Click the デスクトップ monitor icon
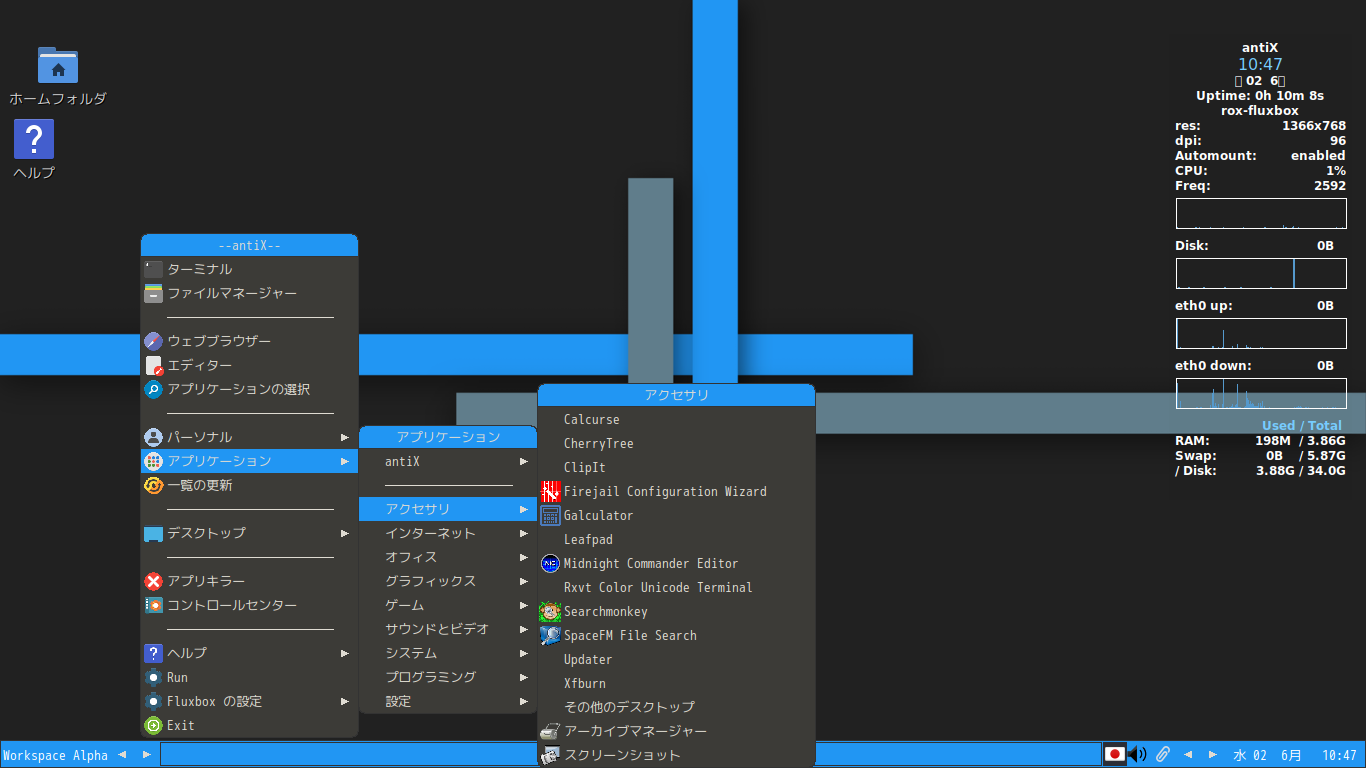 pyautogui.click(x=153, y=533)
